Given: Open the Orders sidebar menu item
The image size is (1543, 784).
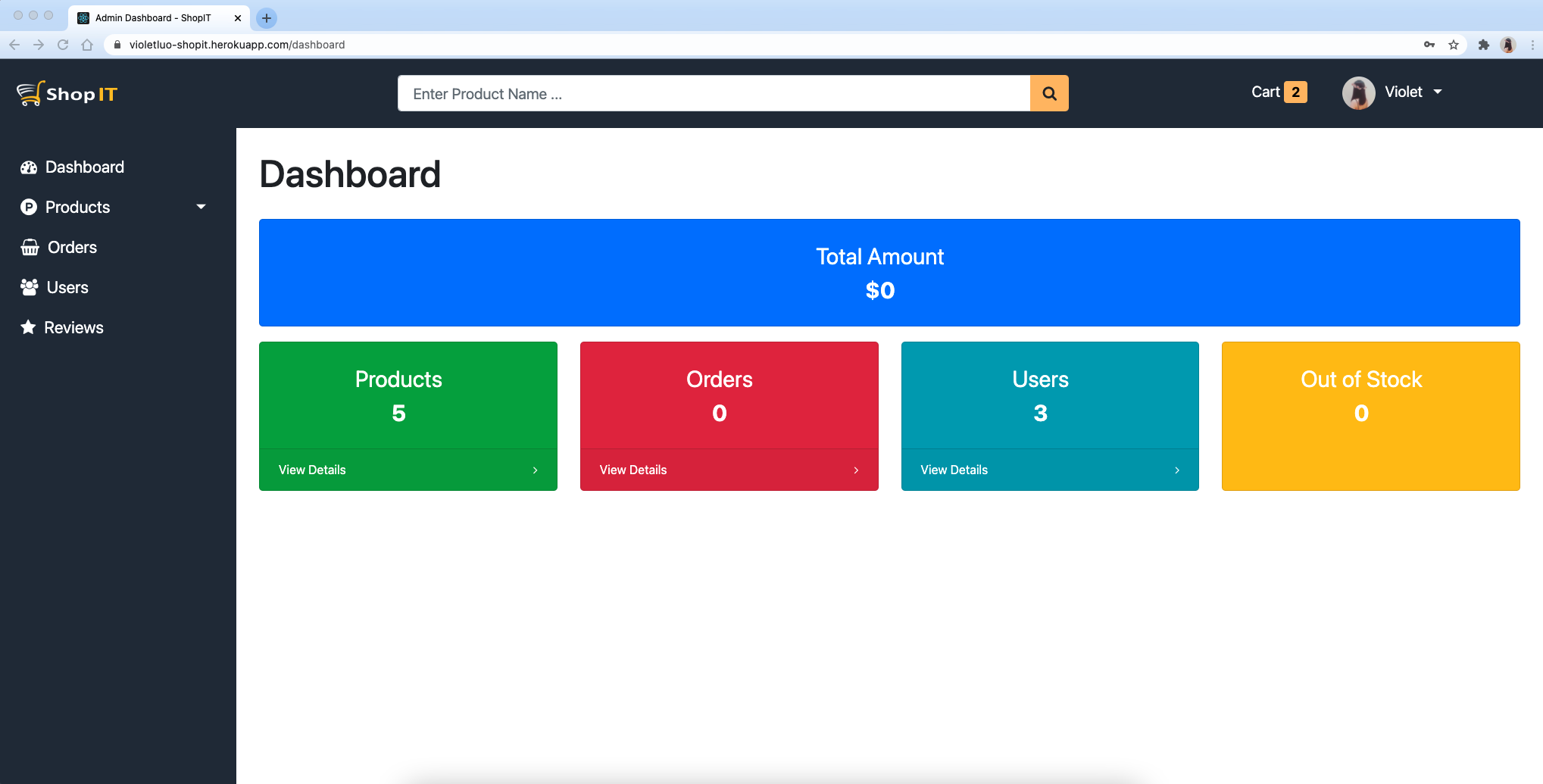Looking at the screenshot, I should 59,248.
